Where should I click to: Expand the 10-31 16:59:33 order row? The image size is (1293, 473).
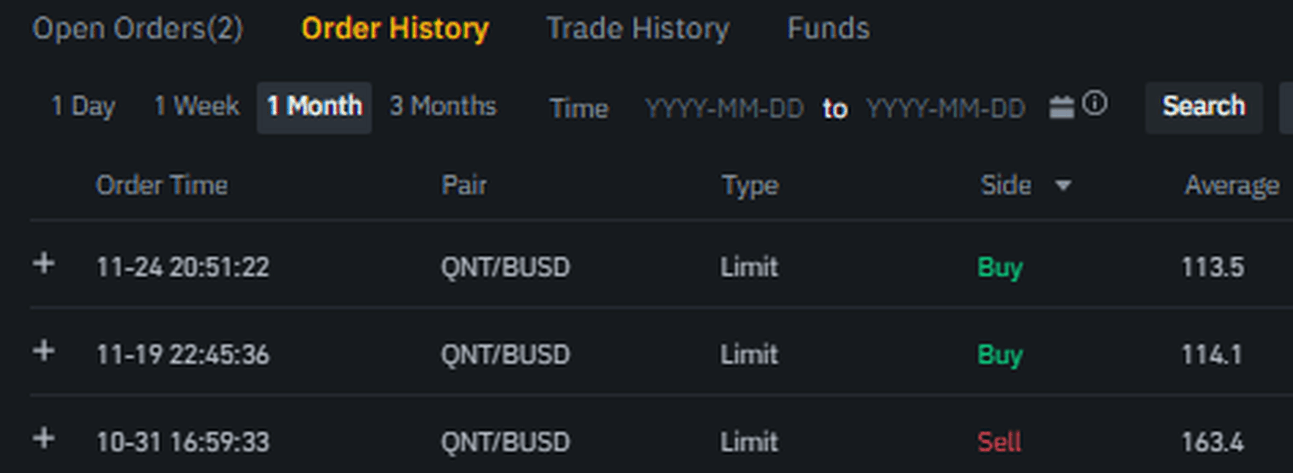(44, 438)
